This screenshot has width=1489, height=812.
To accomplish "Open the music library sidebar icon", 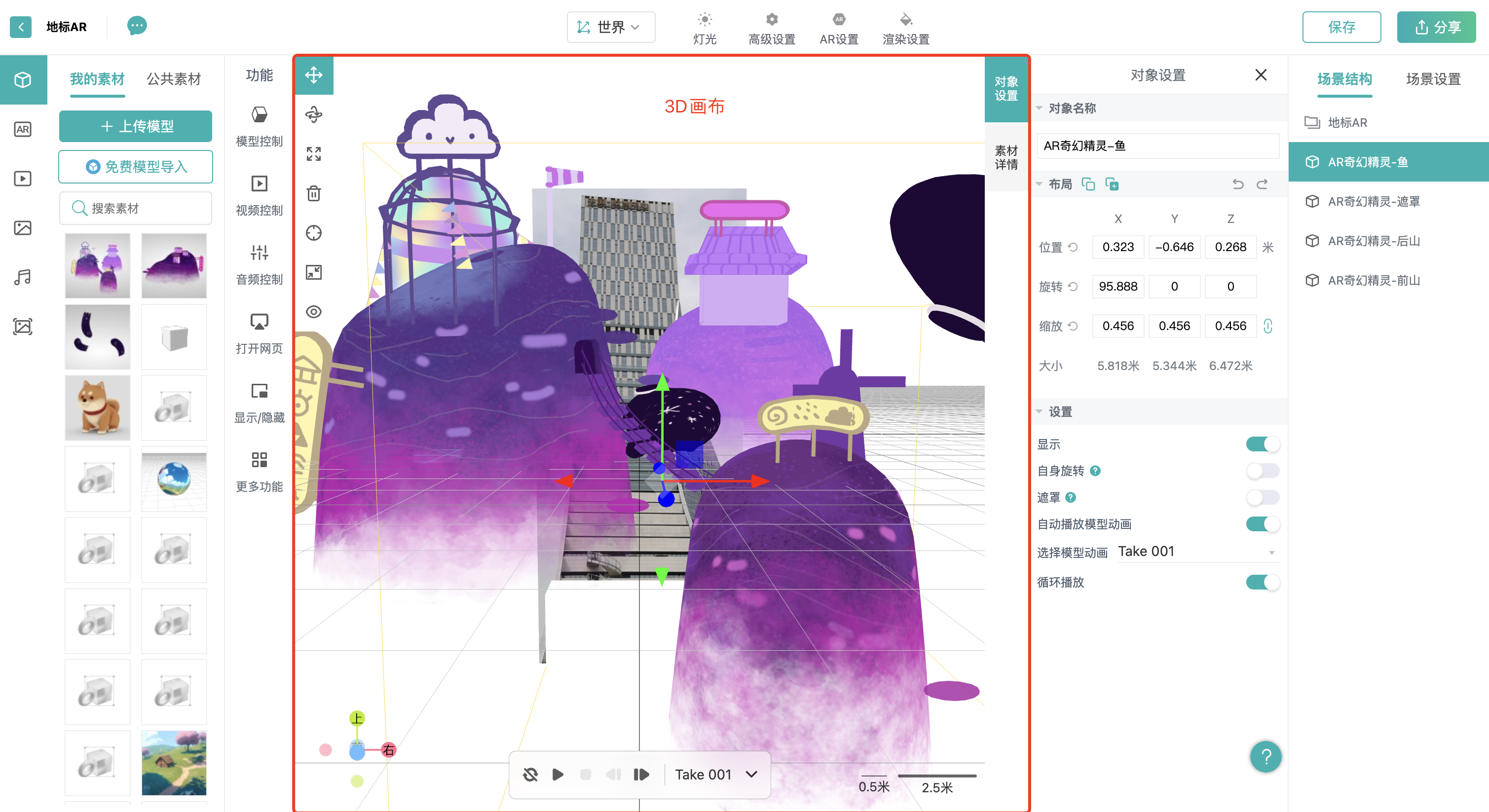I will click(x=23, y=277).
